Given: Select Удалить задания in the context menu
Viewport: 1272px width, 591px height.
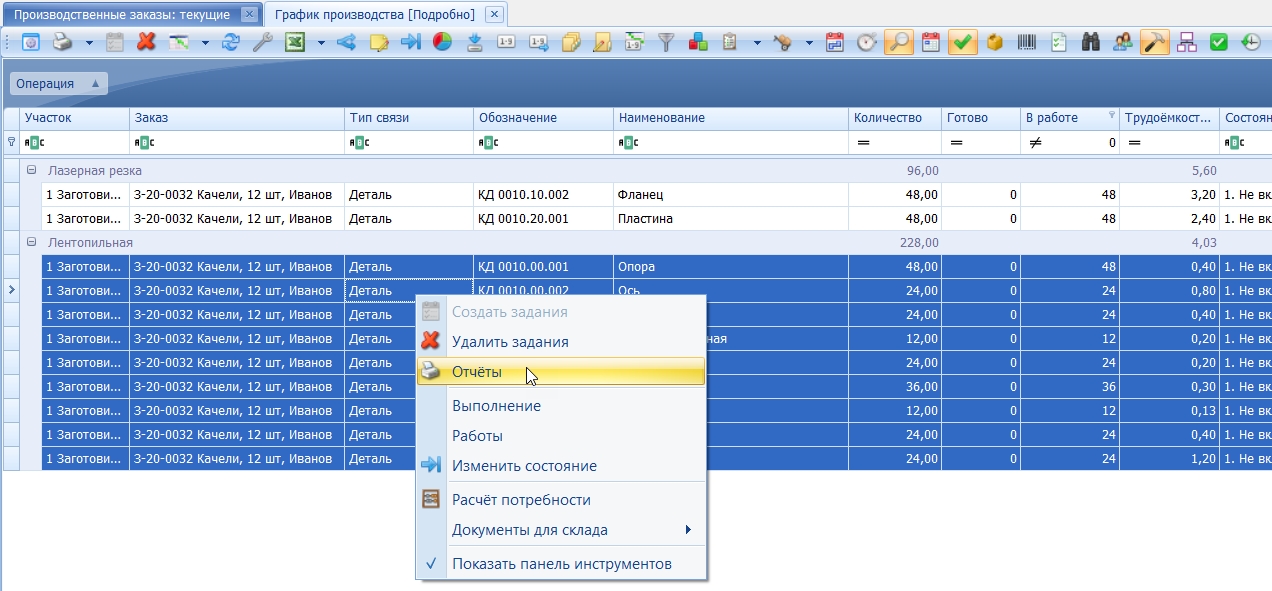Looking at the screenshot, I should 561,342.
